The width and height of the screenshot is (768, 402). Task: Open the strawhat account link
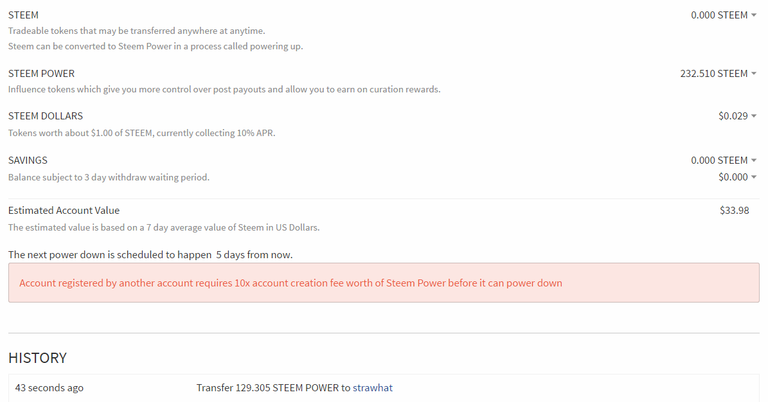coord(372,387)
